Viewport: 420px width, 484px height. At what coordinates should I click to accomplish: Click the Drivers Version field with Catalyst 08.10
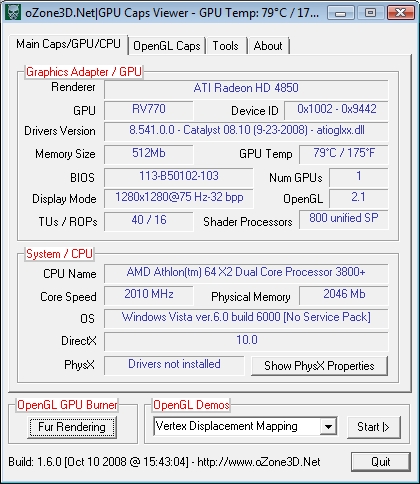click(246, 131)
